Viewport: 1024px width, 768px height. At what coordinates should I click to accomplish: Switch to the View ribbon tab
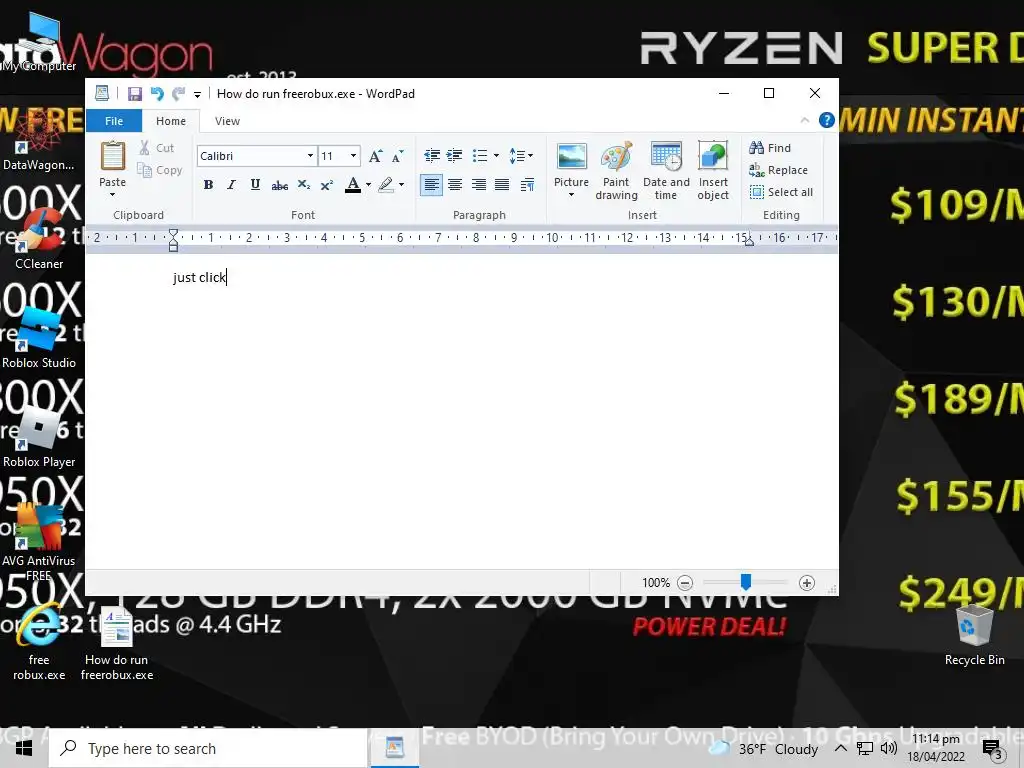click(227, 121)
